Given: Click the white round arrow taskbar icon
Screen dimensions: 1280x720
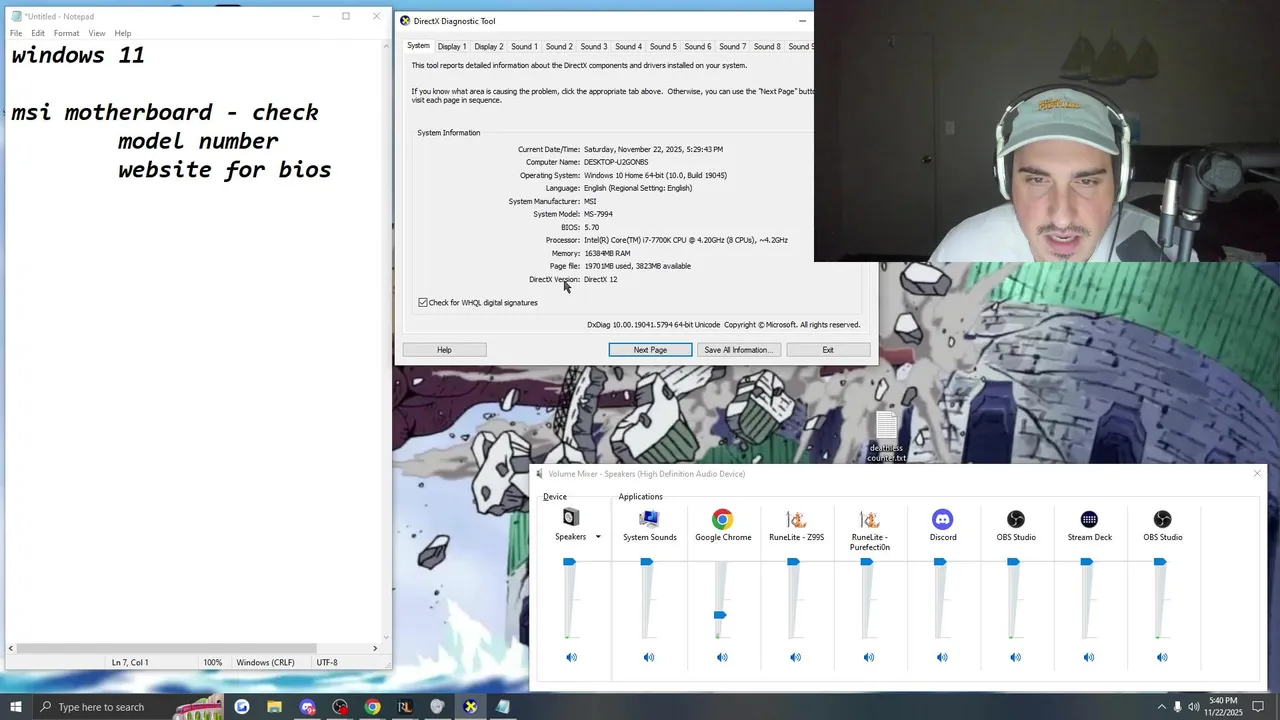Looking at the screenshot, I should pyautogui.click(x=242, y=707).
